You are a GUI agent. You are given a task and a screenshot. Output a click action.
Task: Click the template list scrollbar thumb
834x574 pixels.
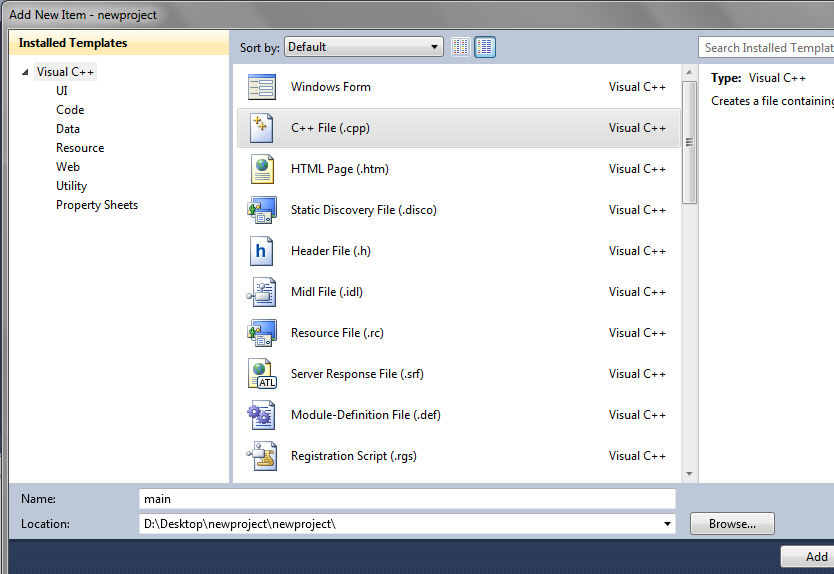(x=689, y=142)
